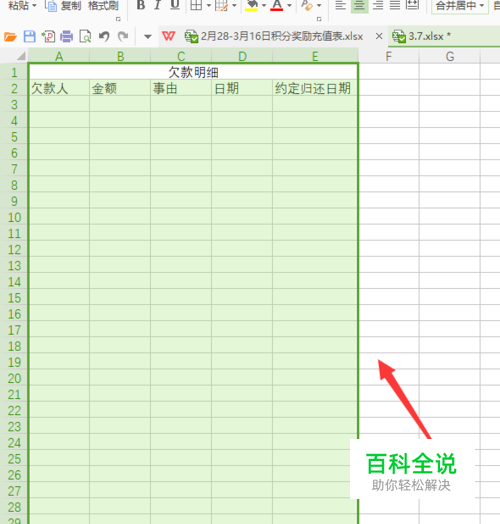Image resolution: width=500 pixels, height=524 pixels.
Task: Click Format Painter (格式刷) button
Action: coord(103,5)
